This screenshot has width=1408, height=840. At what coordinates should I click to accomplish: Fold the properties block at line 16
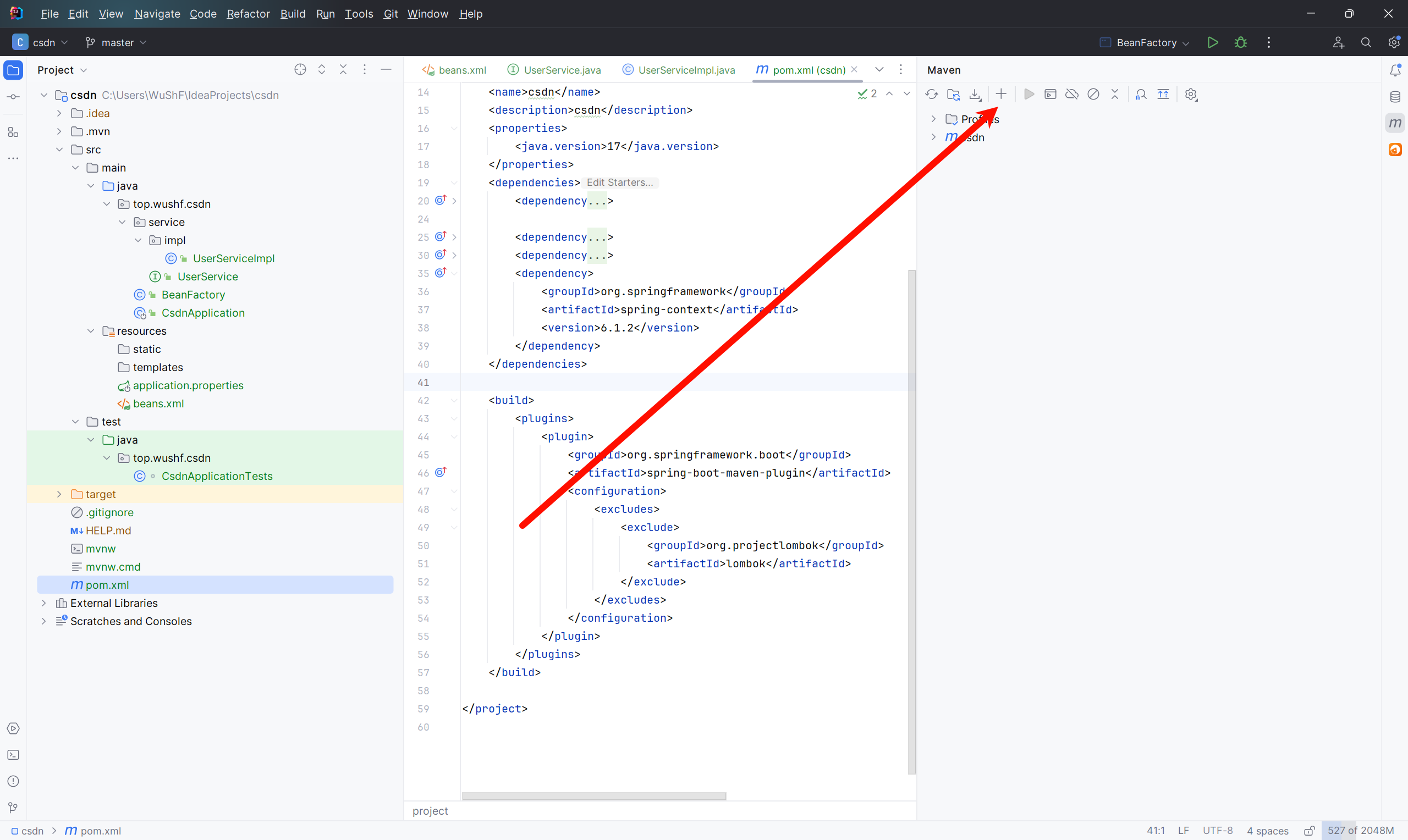tap(454, 129)
